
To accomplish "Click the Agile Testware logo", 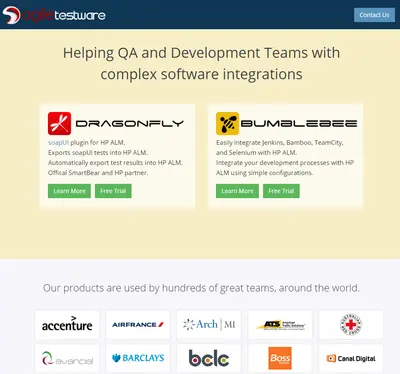I will (54, 15).
